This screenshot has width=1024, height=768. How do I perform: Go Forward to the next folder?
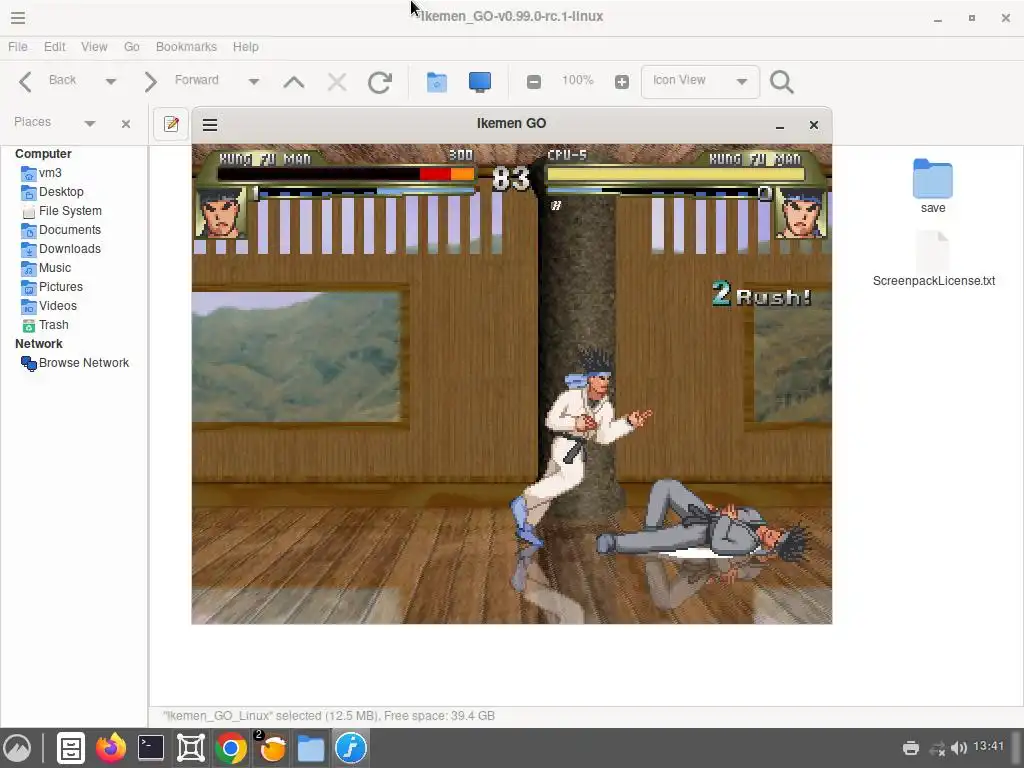point(181,81)
